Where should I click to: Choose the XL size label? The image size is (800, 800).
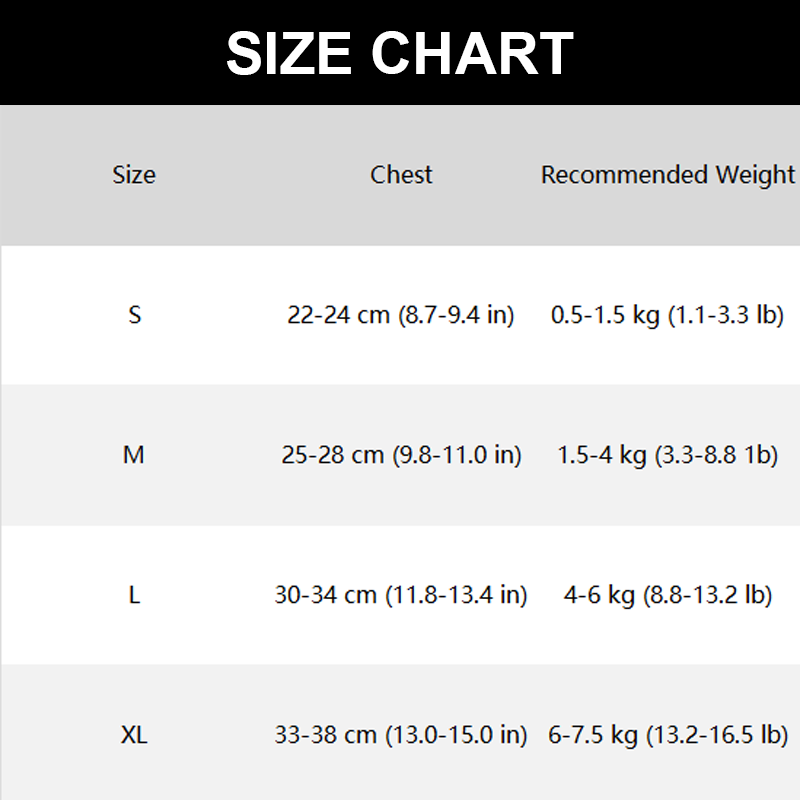pos(134,735)
